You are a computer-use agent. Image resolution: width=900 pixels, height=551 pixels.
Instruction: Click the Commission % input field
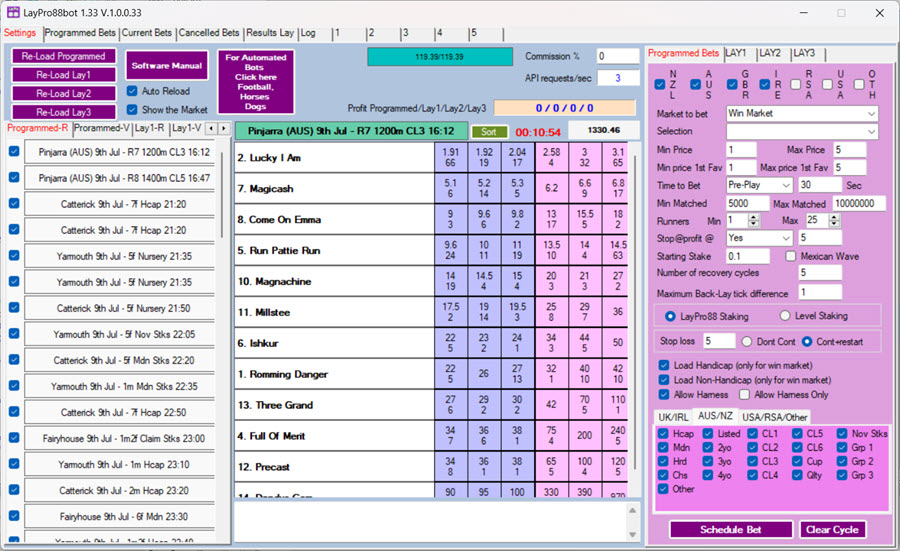[617, 56]
